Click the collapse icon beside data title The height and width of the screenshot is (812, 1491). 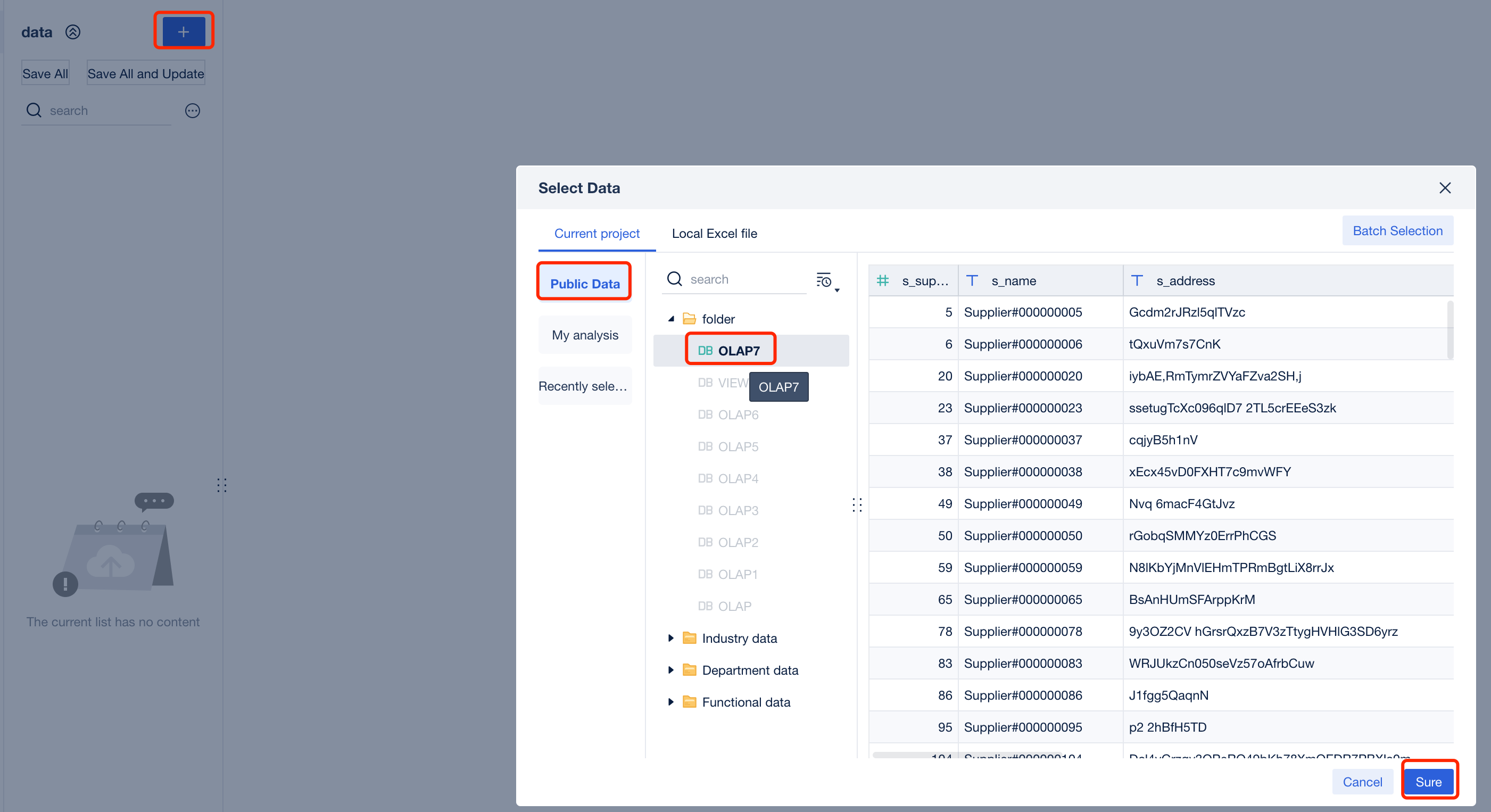click(73, 32)
